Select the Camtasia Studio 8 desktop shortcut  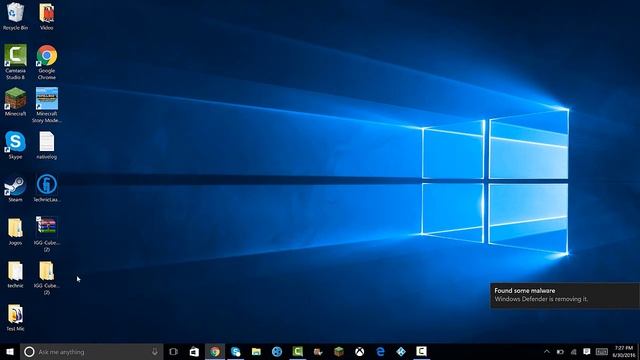pos(15,62)
